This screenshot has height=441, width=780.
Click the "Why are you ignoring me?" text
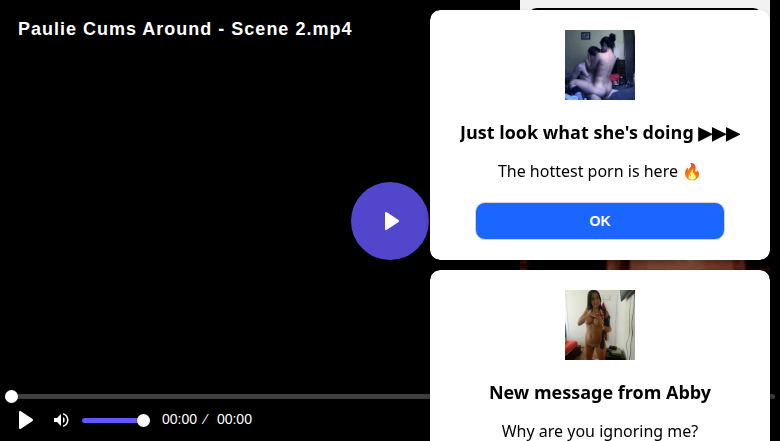coord(600,431)
